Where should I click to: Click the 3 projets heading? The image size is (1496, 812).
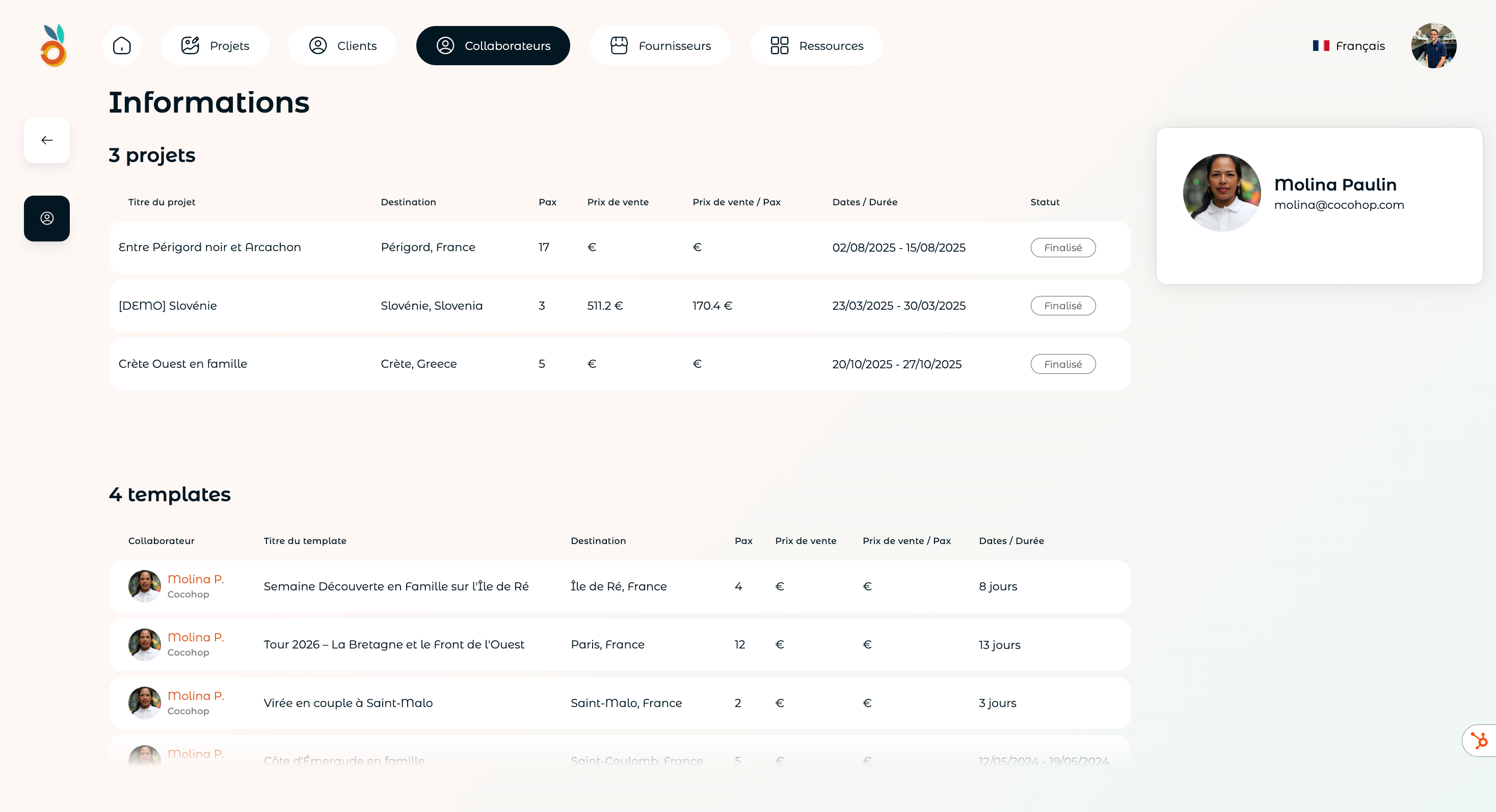point(152,155)
